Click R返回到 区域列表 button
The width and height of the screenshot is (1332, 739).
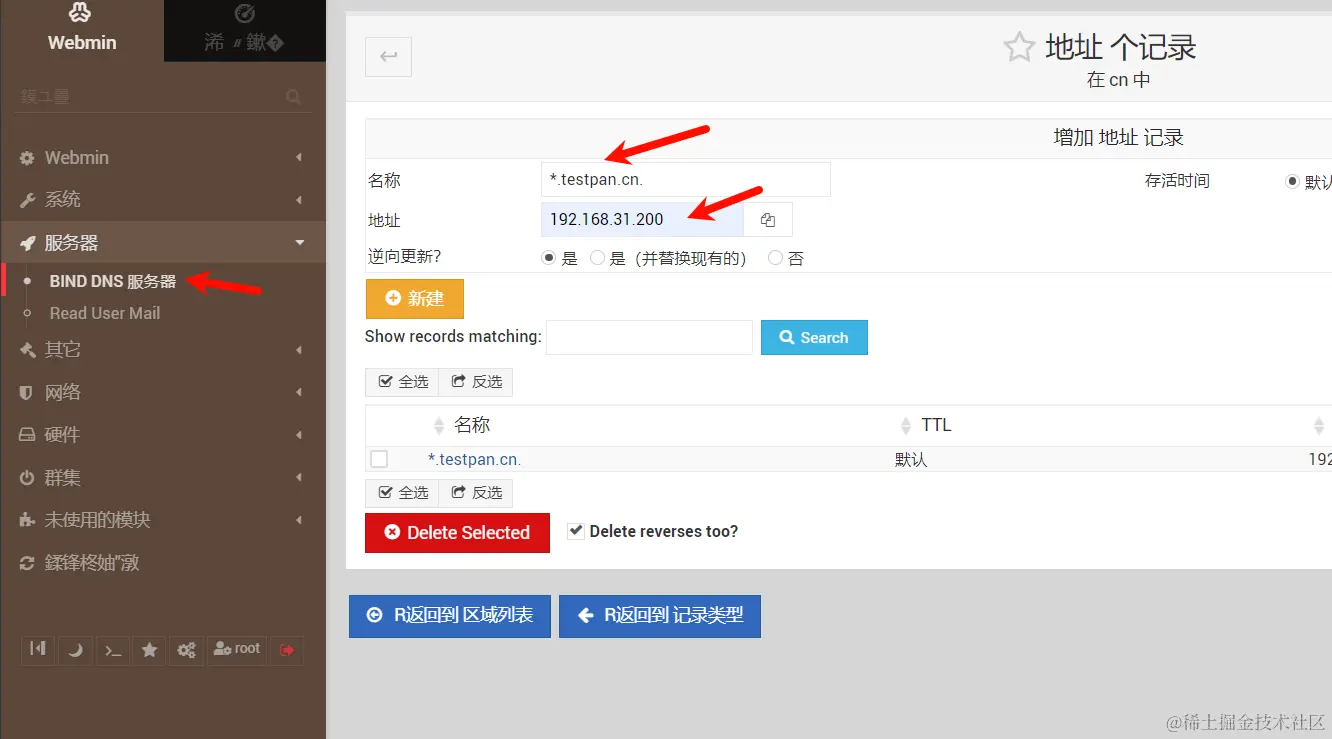pyautogui.click(x=449, y=616)
